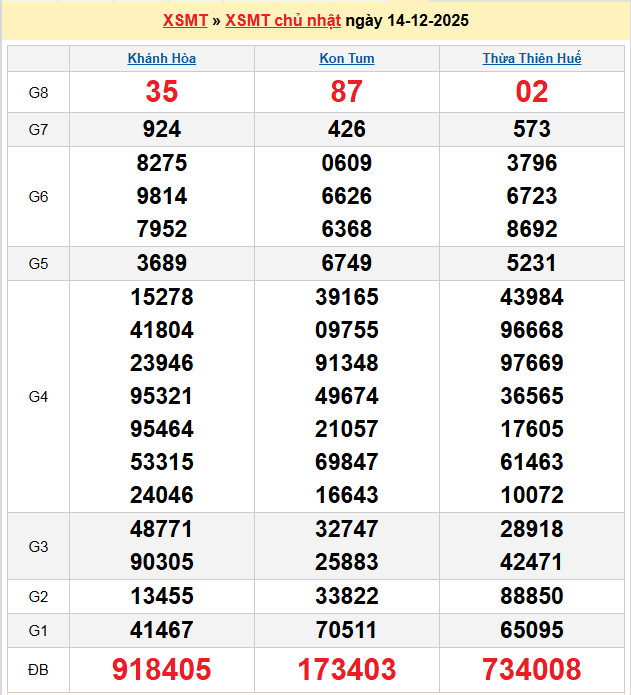631x695 pixels.
Task: Click Khánh Hòa G2 number 13455
Action: (x=162, y=597)
